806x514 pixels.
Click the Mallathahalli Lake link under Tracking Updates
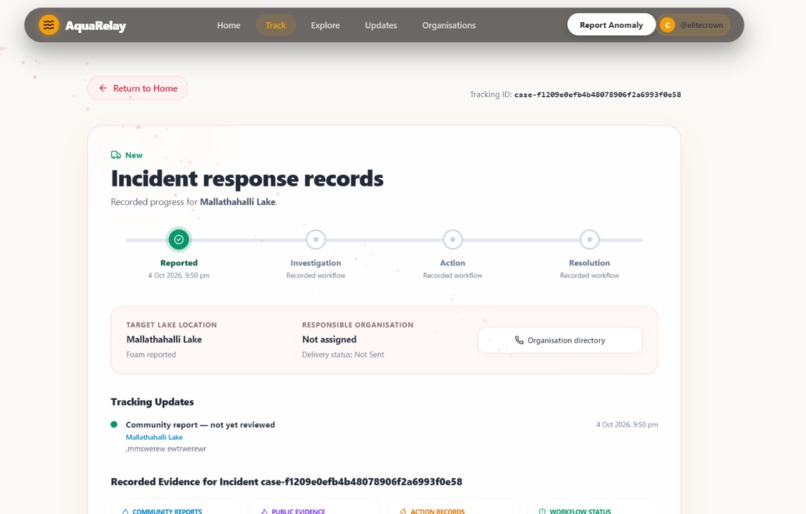(x=154, y=437)
